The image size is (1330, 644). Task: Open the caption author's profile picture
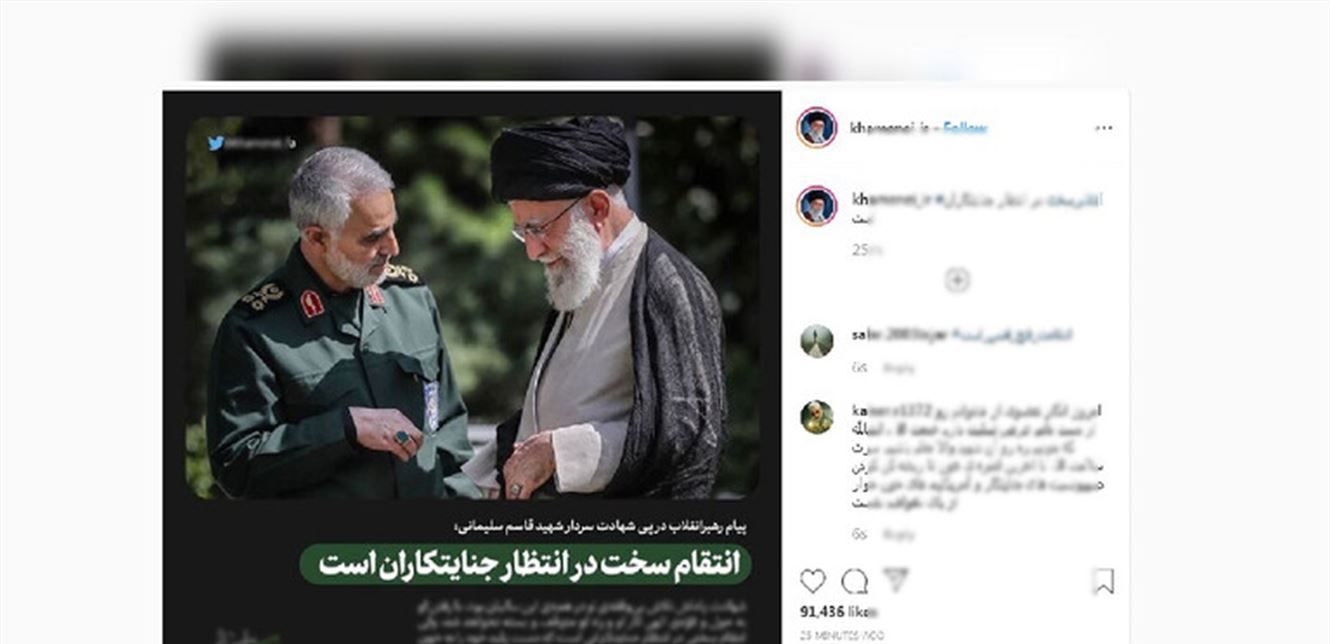816,205
